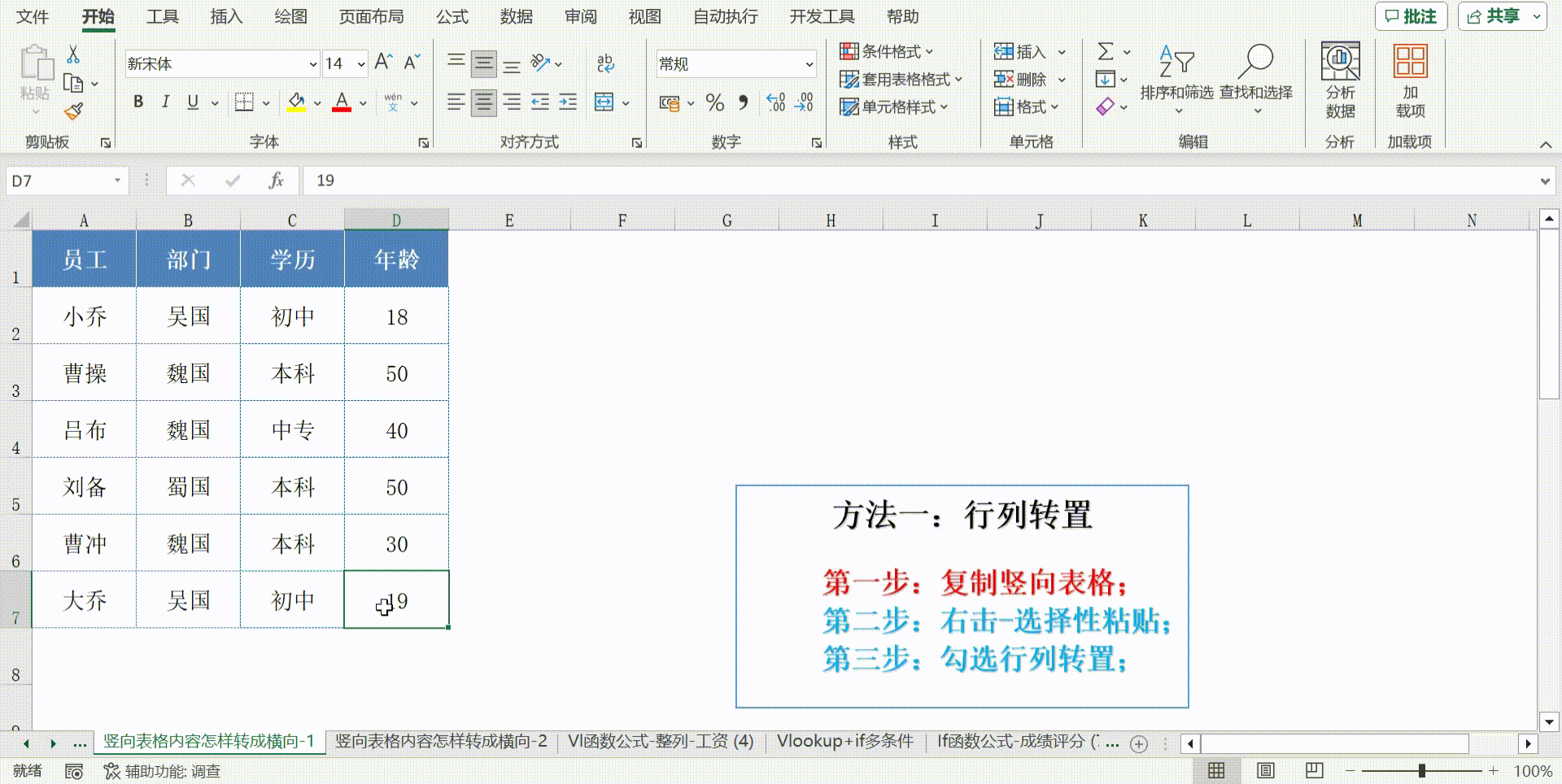Open the 文件 File menu
The height and width of the screenshot is (784, 1562).
33,16
